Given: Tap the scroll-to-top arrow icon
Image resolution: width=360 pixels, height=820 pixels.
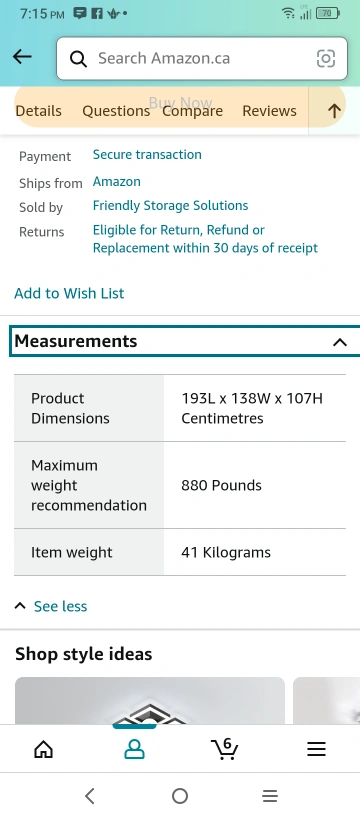Looking at the screenshot, I should 334,110.
